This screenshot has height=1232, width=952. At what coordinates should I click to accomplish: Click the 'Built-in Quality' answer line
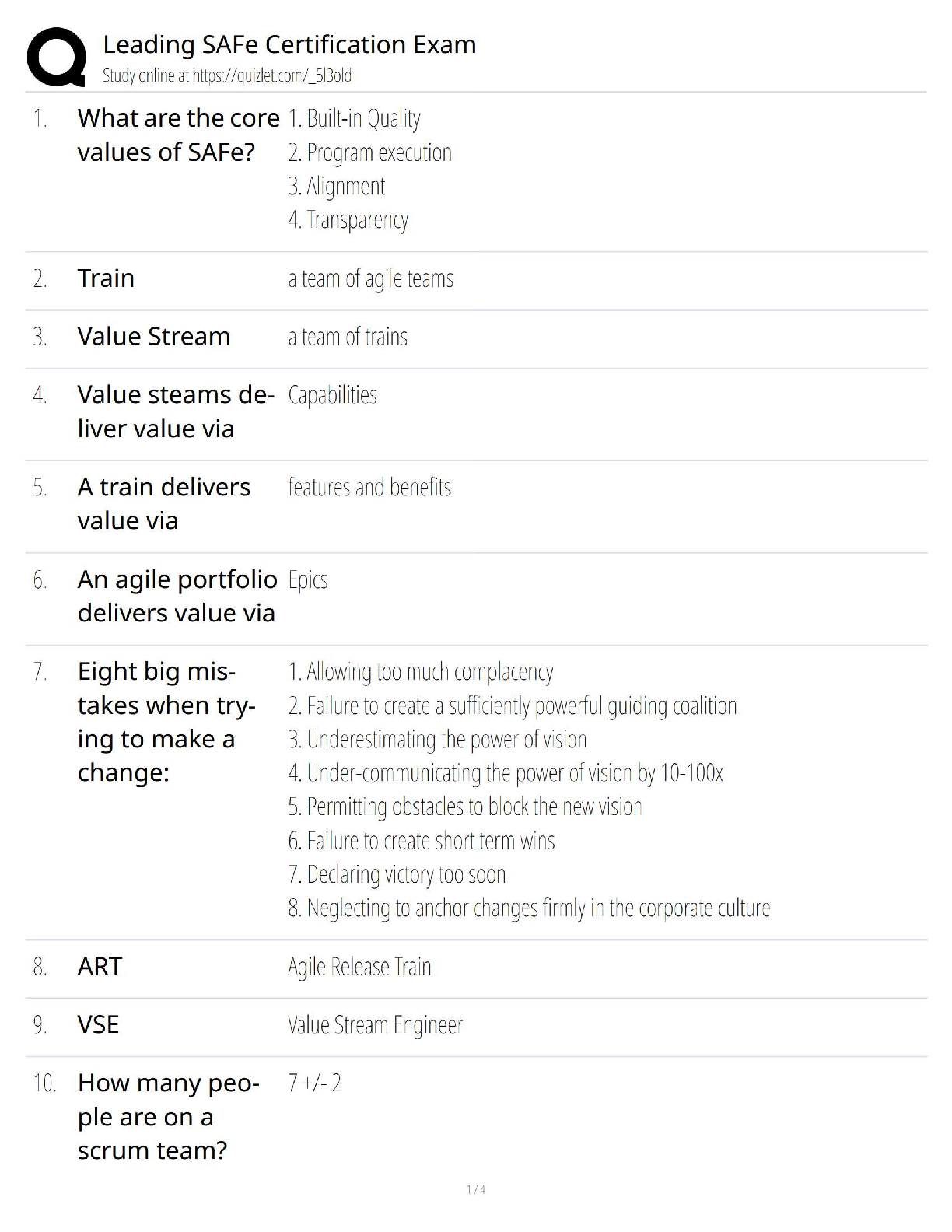point(355,119)
